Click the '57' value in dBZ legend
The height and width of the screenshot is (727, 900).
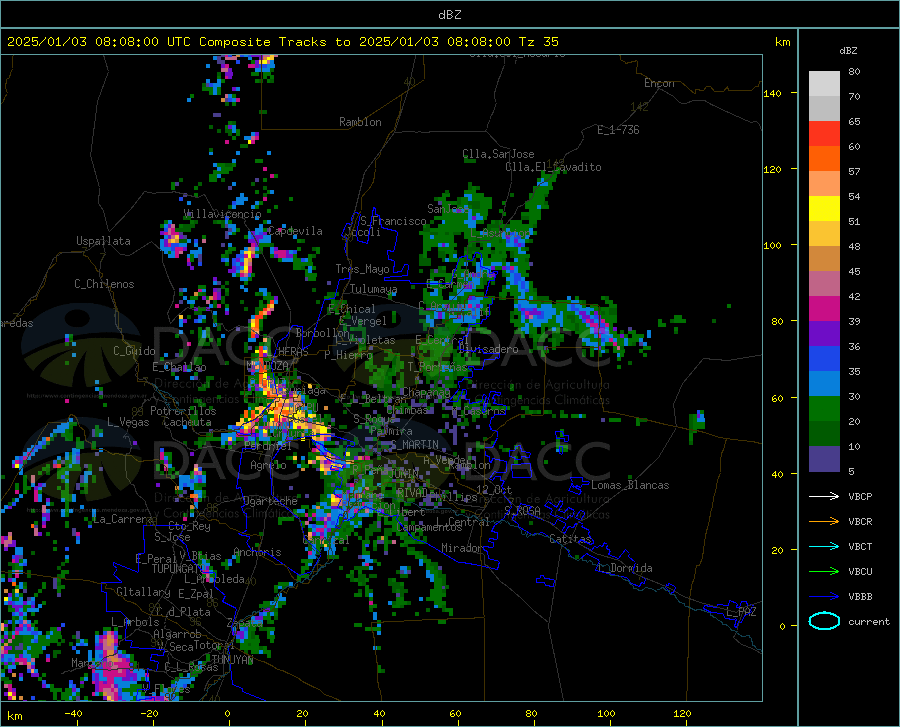854,172
